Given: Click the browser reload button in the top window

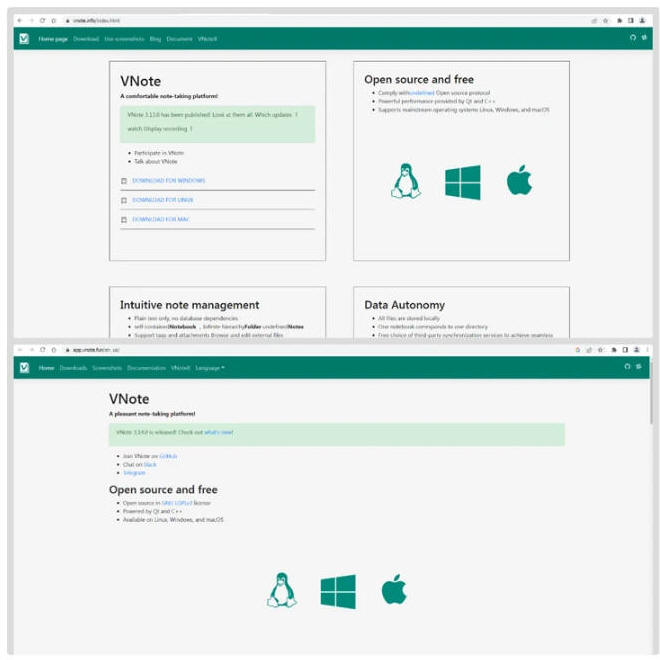Looking at the screenshot, I should tap(42, 20).
